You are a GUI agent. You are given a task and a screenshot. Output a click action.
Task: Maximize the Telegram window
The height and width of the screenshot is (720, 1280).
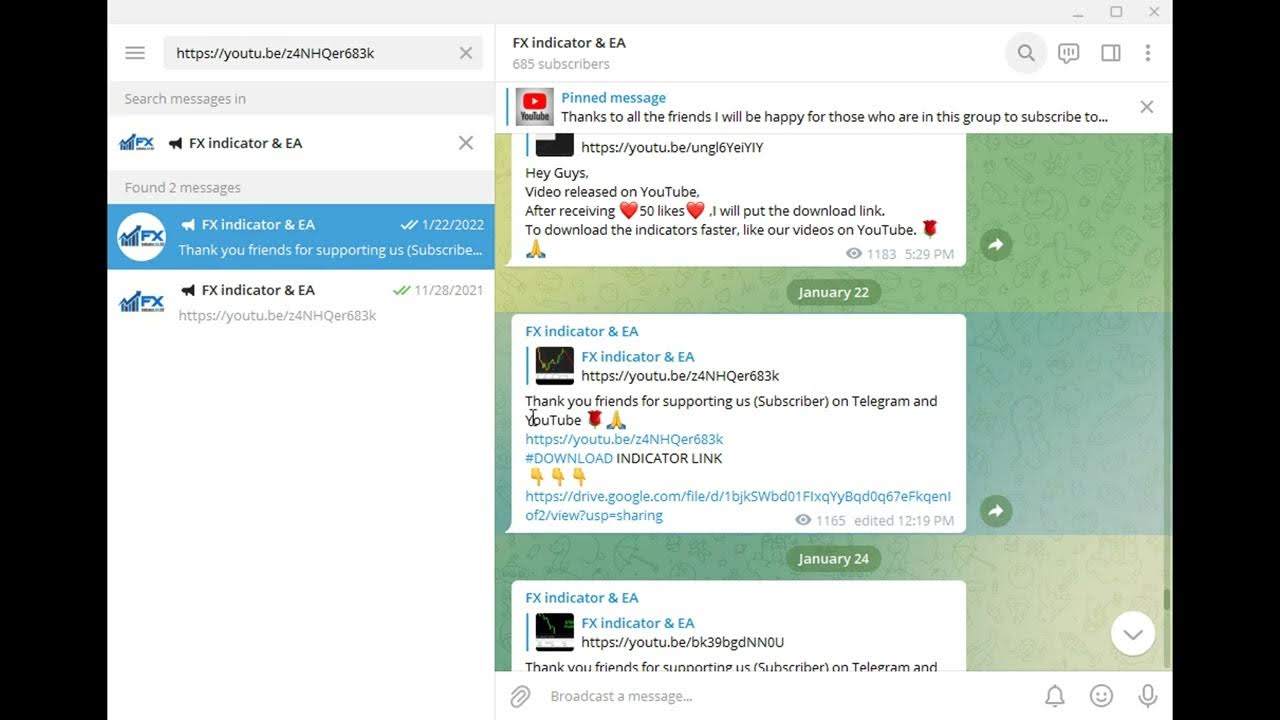(x=1116, y=12)
